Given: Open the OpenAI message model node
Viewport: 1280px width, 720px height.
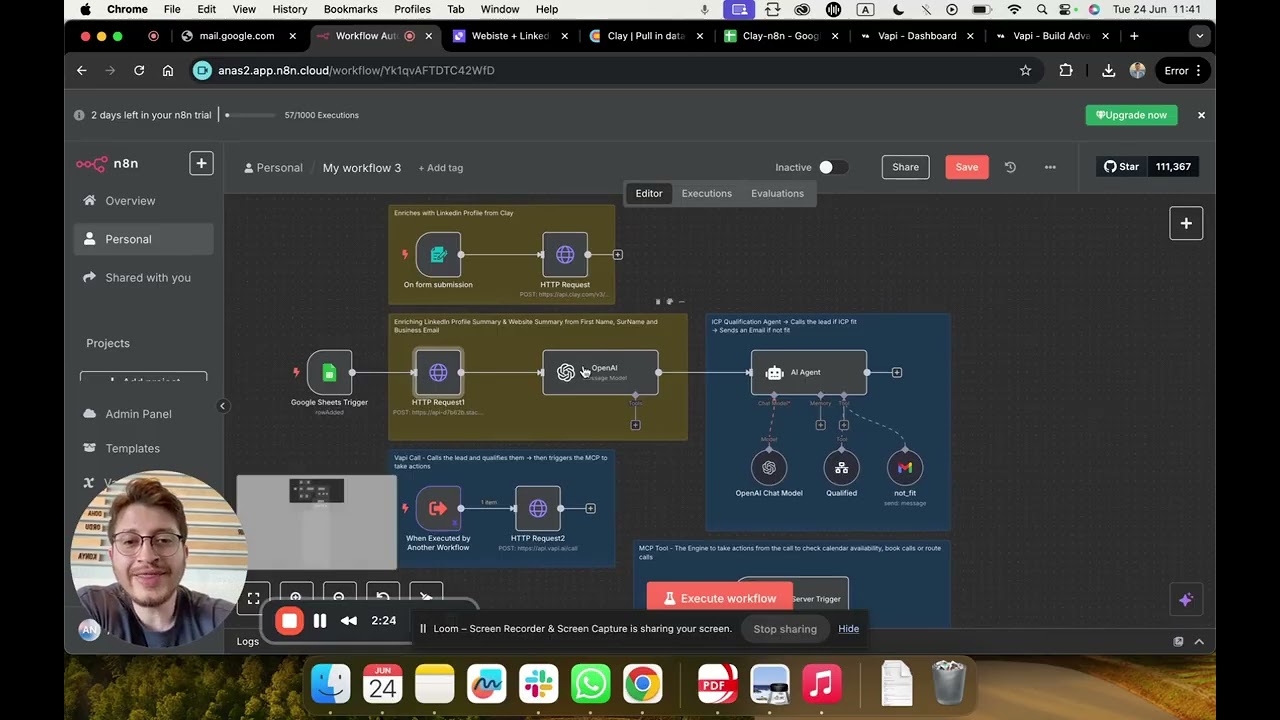Looking at the screenshot, I should (600, 373).
